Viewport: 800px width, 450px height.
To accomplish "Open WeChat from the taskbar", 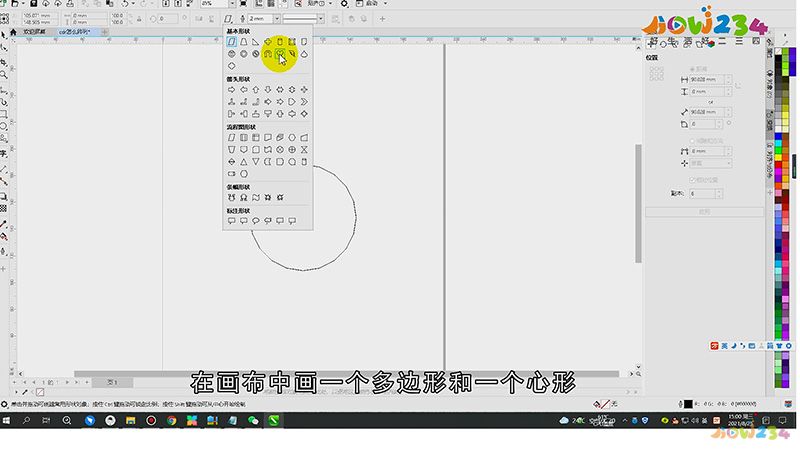I will click(x=253, y=420).
